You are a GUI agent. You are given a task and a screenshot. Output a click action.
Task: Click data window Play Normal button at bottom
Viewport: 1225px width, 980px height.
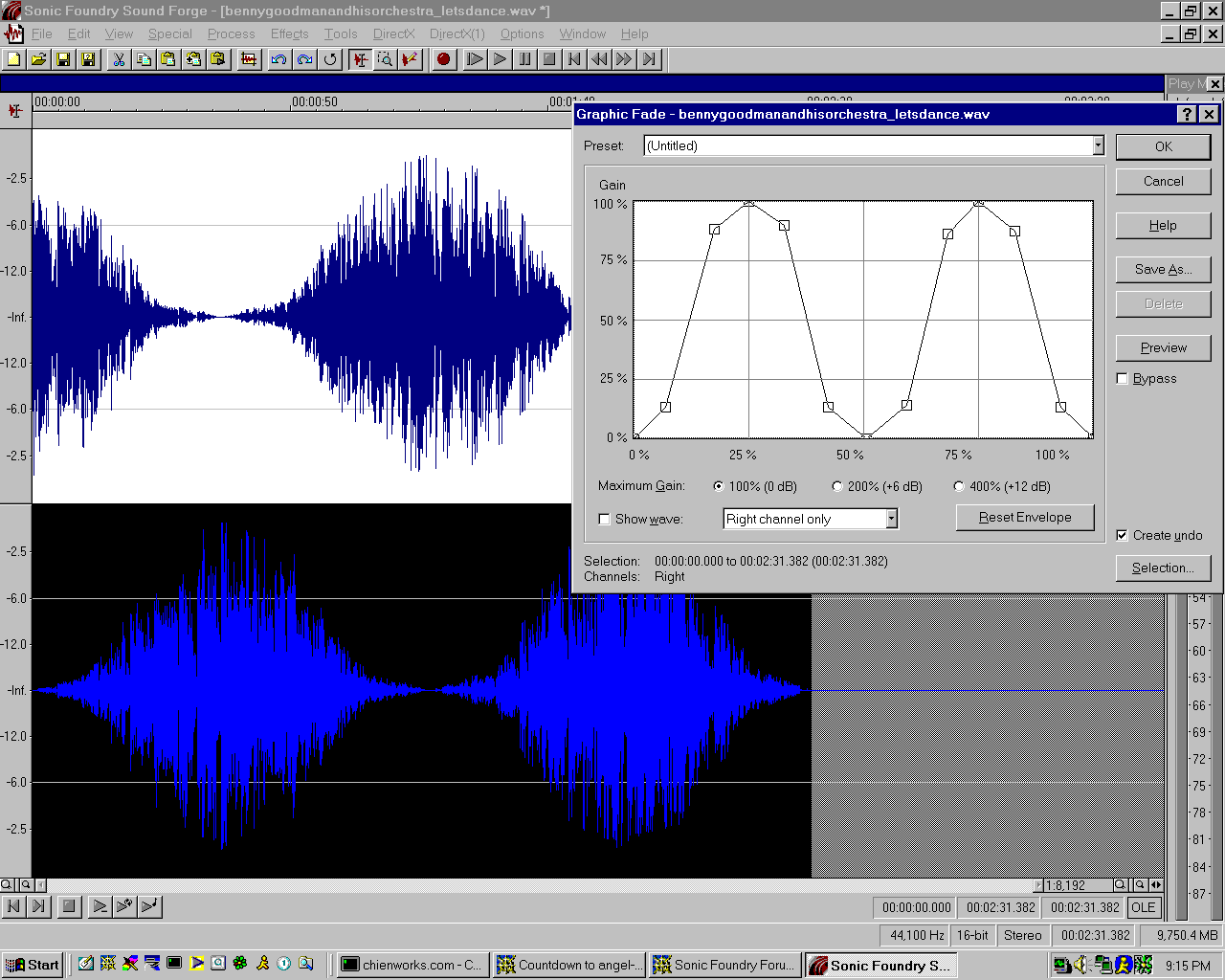[100, 906]
